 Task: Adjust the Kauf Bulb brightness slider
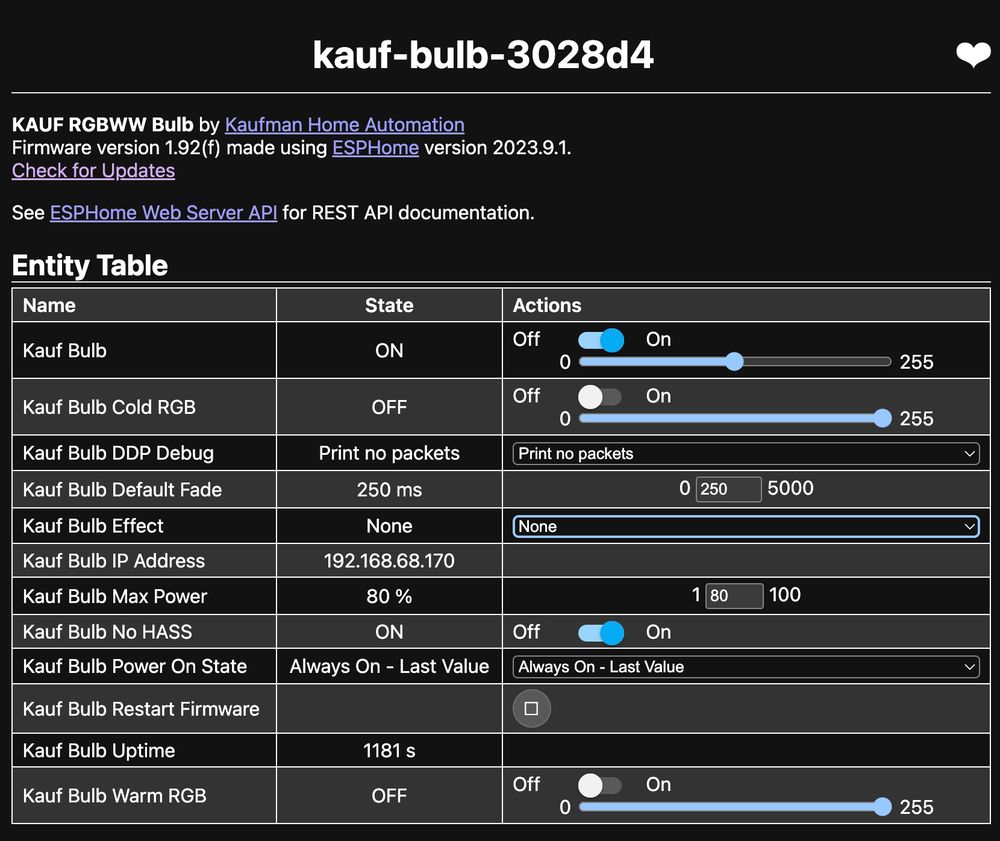coord(734,361)
